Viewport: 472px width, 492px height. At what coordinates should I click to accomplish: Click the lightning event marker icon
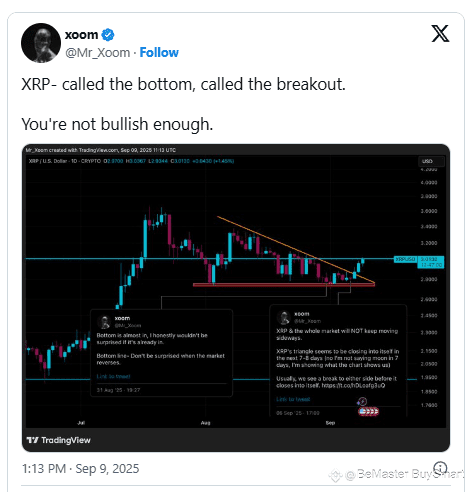[x=362, y=402]
